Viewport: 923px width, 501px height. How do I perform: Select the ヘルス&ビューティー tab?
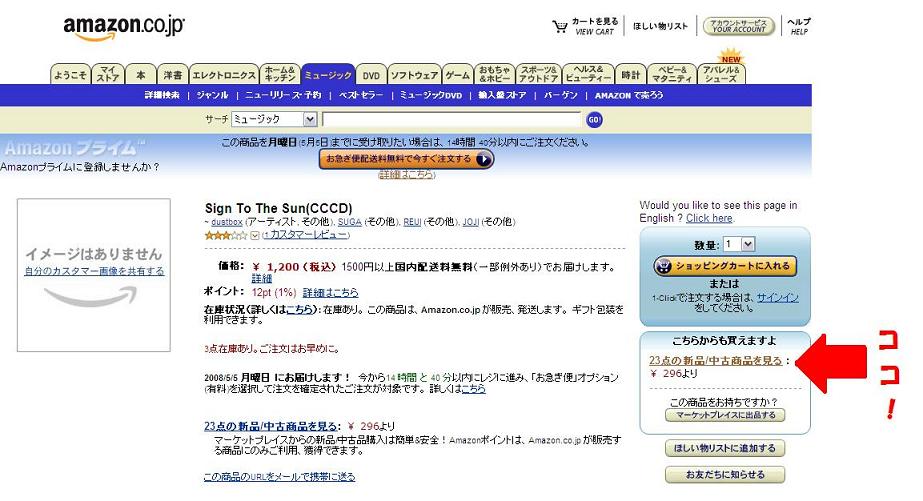(x=588, y=75)
